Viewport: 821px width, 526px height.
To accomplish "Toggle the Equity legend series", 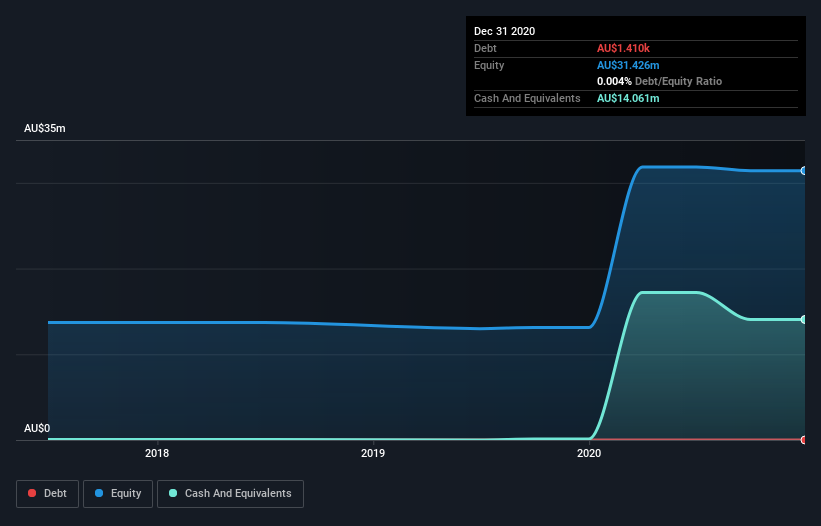I will [x=118, y=494].
